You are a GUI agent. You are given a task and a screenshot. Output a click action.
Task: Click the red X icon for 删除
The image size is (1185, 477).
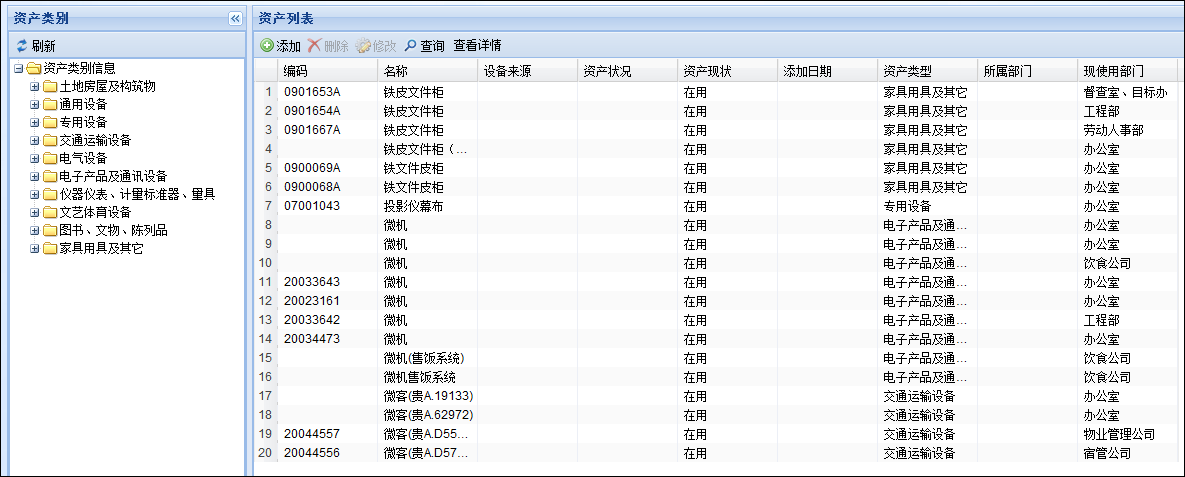[314, 45]
